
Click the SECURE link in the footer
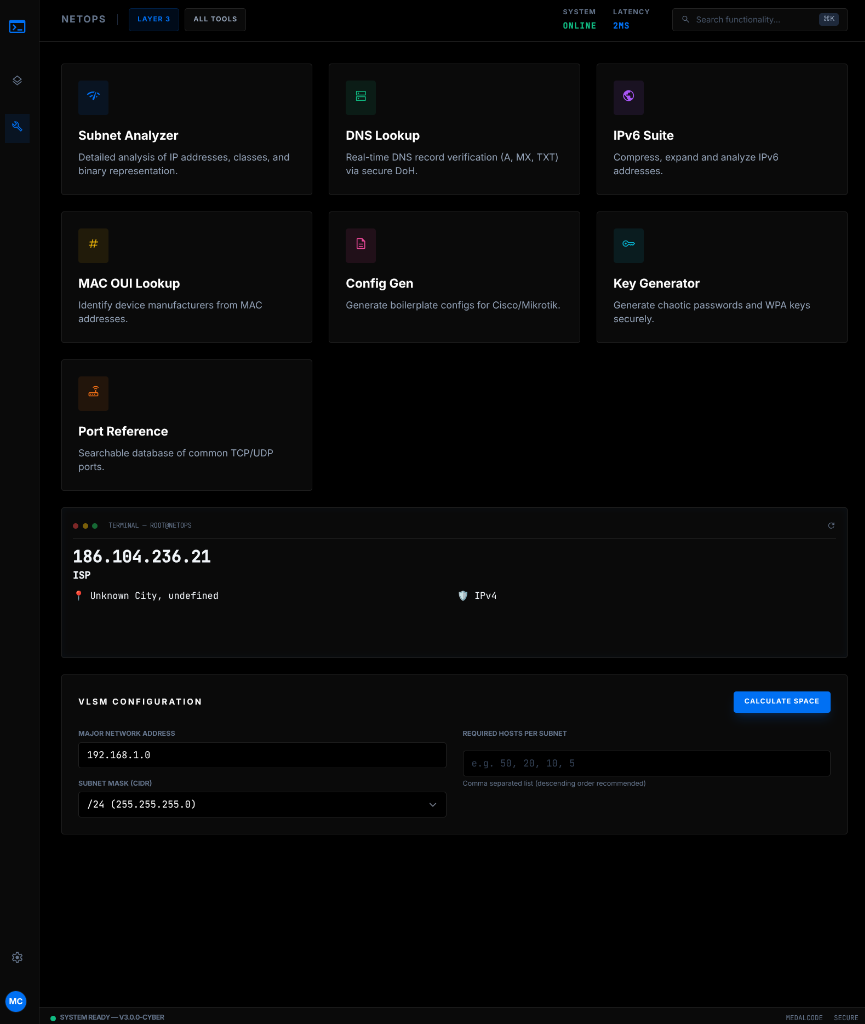point(845,1016)
